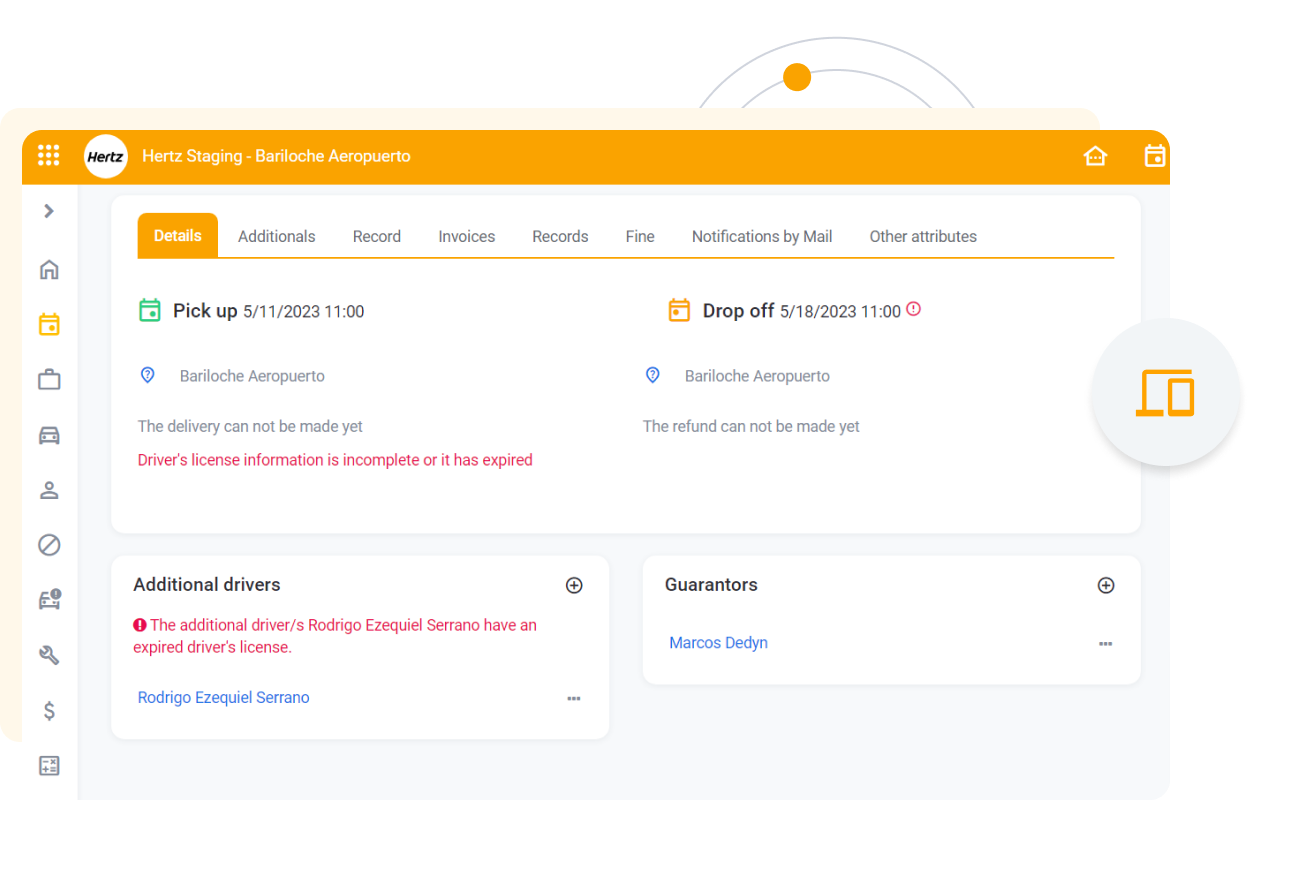
Task: Select the briefcase icon in the sidebar
Action: tap(48, 380)
